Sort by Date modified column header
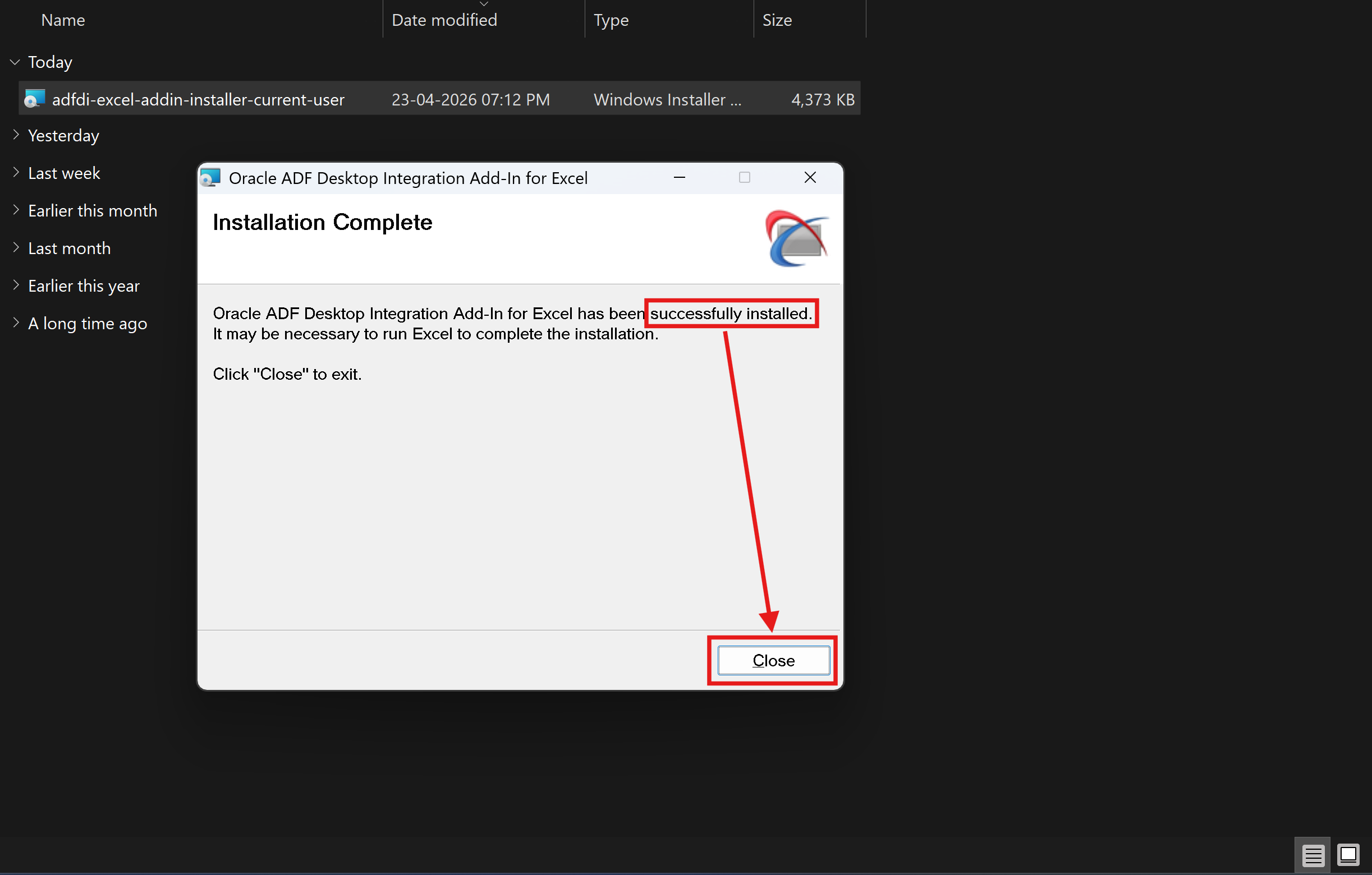This screenshot has width=1372, height=875. point(444,20)
